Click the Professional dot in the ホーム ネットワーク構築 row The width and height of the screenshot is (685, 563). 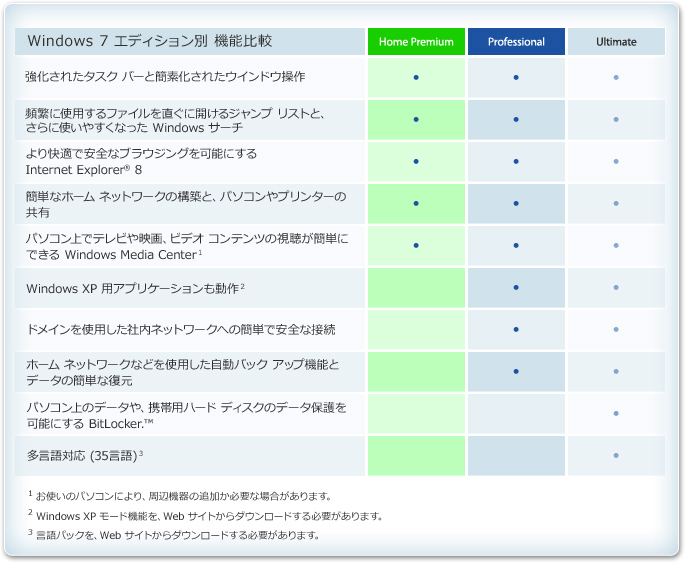(x=516, y=203)
